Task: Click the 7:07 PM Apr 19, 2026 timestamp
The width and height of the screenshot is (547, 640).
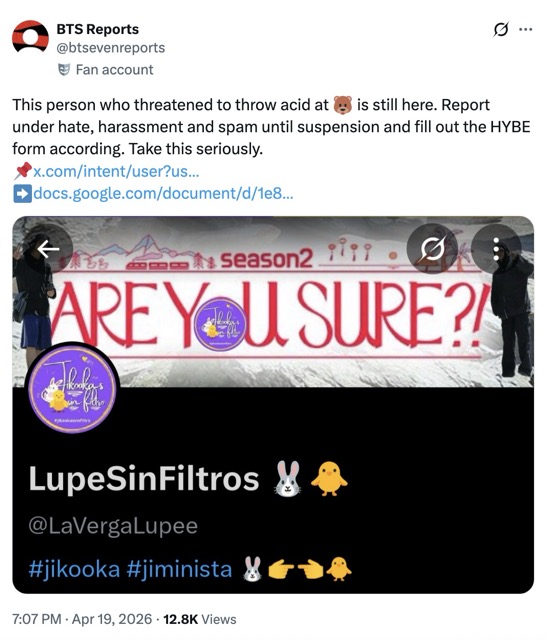Action: point(82,619)
